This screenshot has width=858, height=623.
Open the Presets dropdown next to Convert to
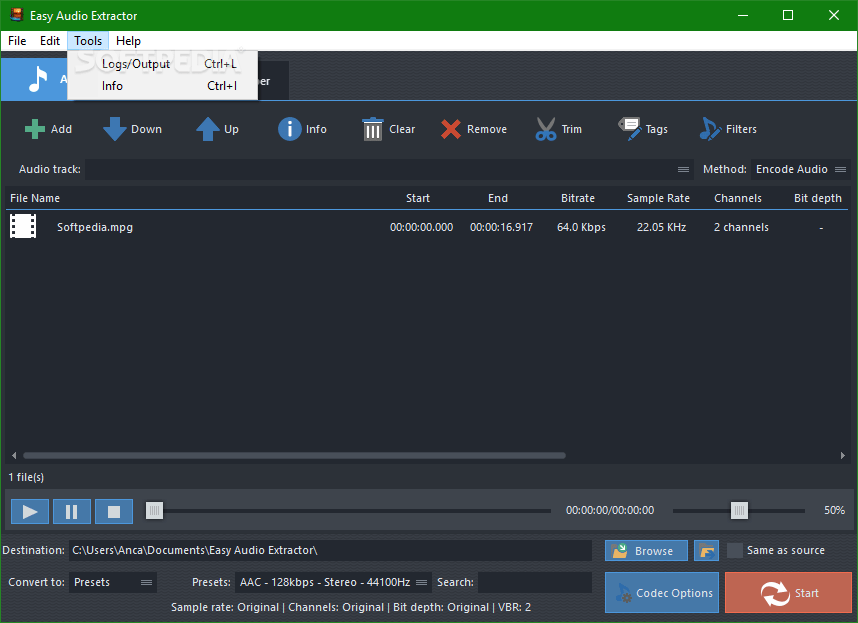pyautogui.click(x=112, y=582)
